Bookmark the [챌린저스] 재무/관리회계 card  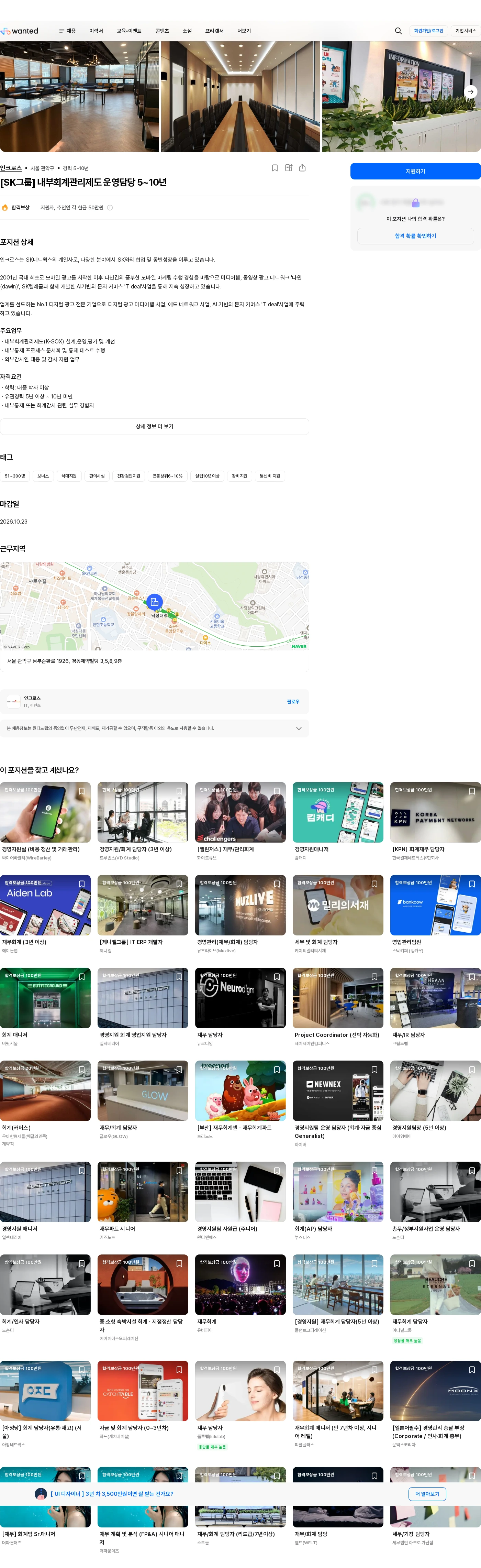(x=277, y=791)
